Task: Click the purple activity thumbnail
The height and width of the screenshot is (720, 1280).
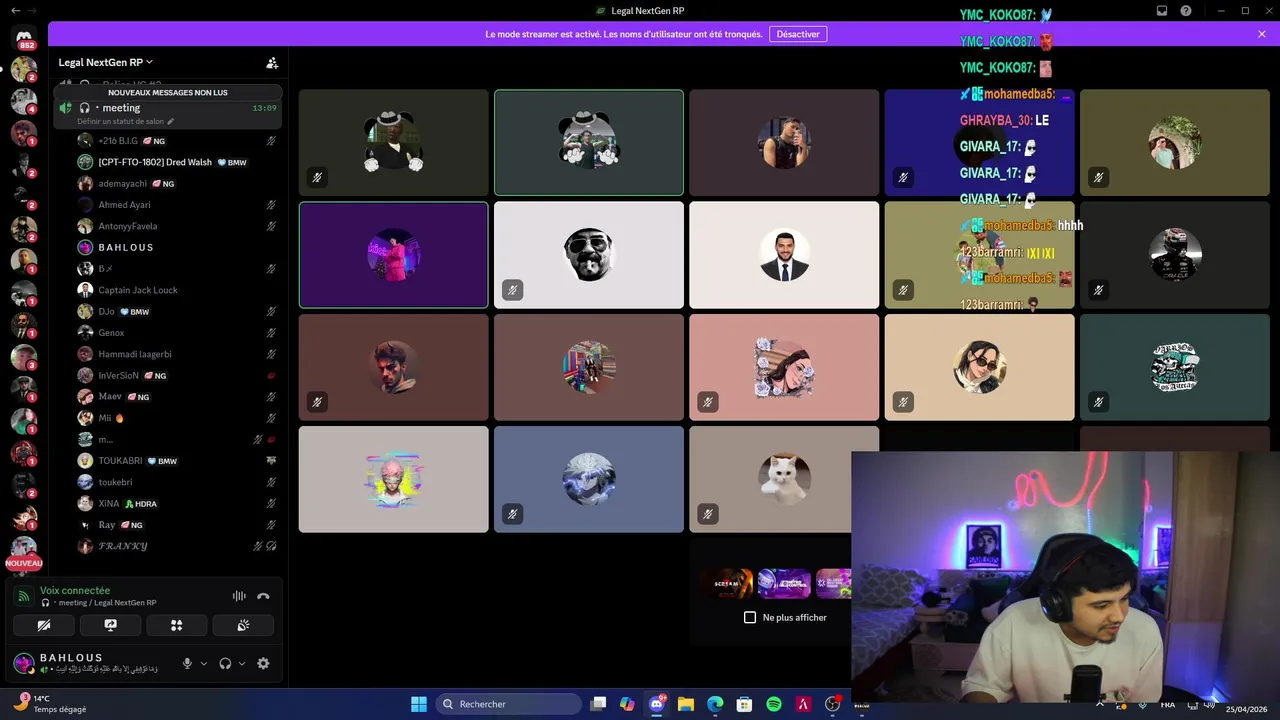Action: pyautogui.click(x=784, y=583)
